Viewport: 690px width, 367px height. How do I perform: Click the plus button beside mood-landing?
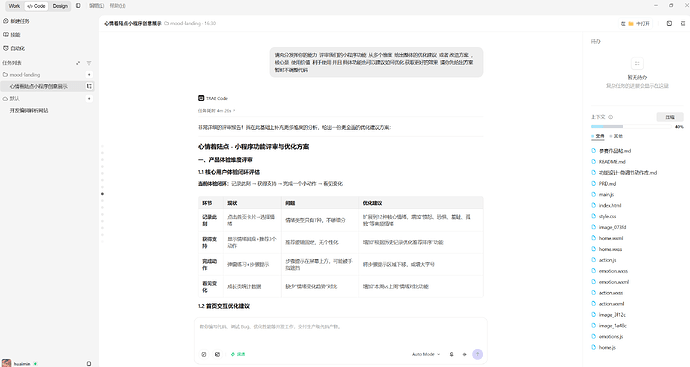pyautogui.click(x=89, y=75)
